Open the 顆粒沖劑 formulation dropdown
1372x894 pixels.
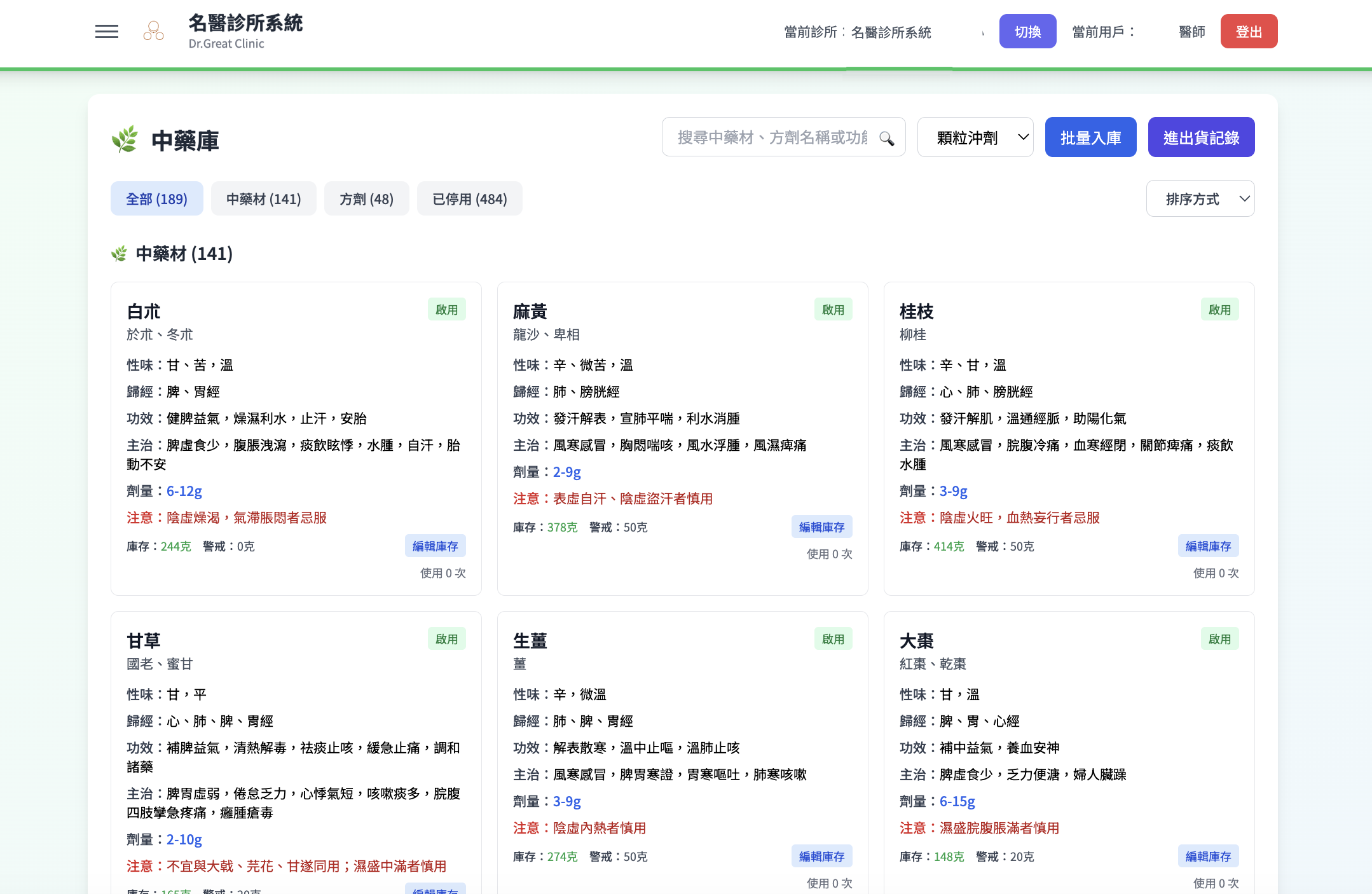pyautogui.click(x=975, y=137)
